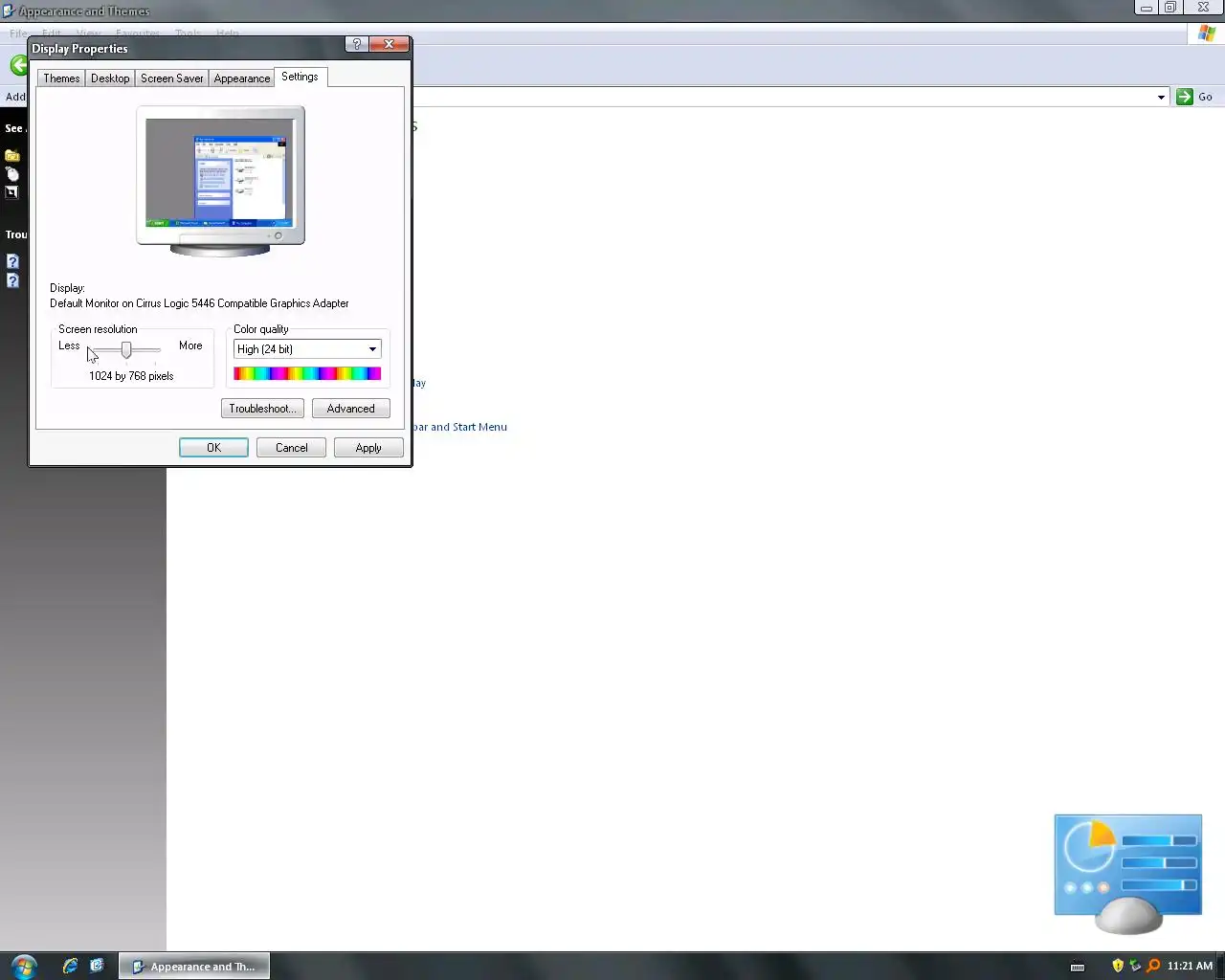Click the Appearance and Themes taskbar button
The image size is (1225, 980).
click(x=194, y=967)
